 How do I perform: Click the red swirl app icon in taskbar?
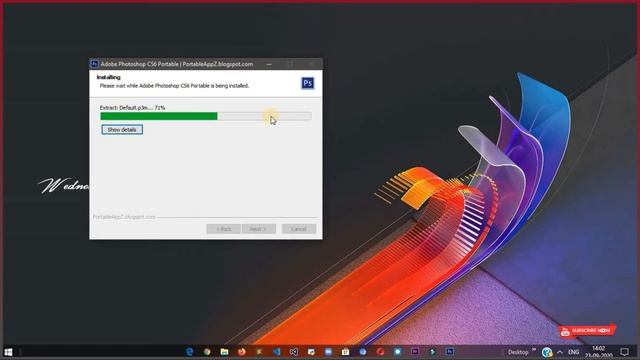click(380, 352)
